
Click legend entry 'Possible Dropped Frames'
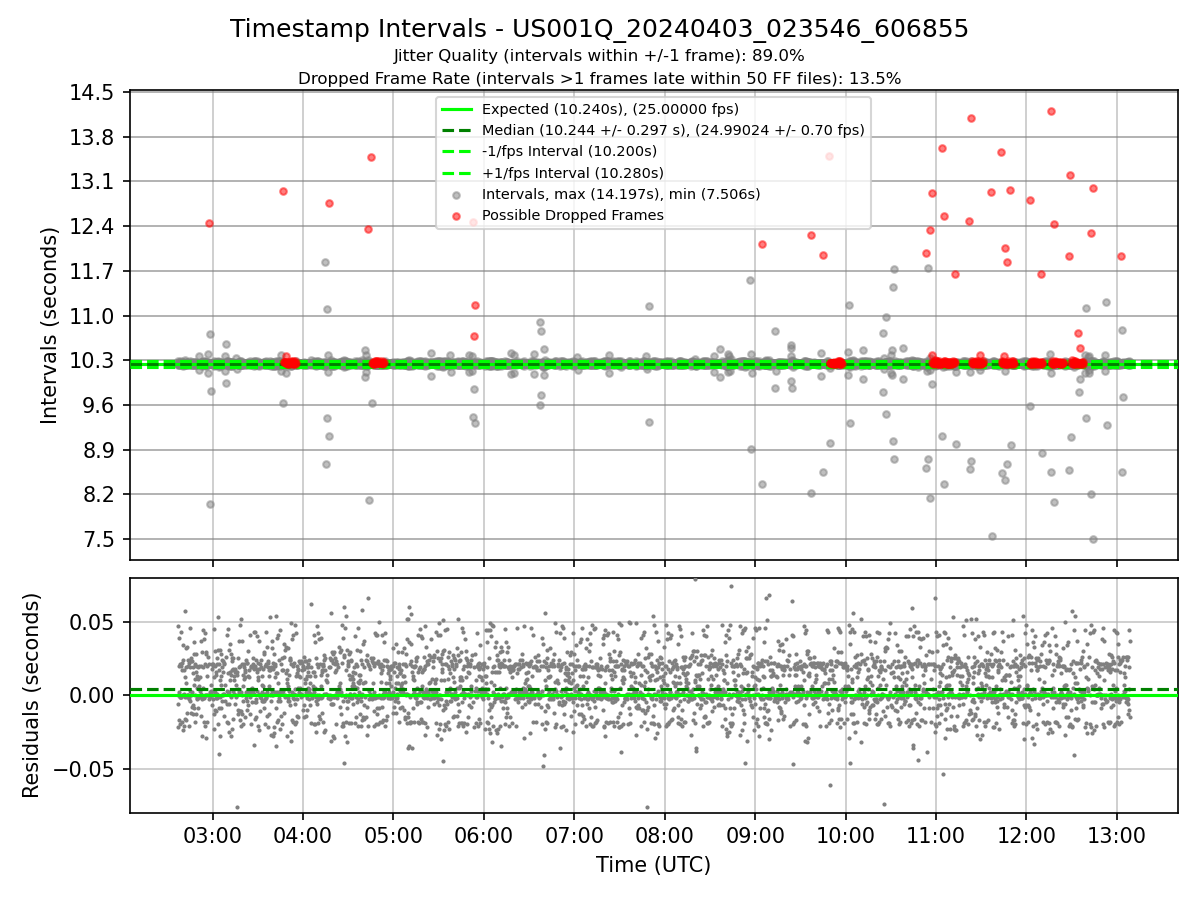point(572,215)
